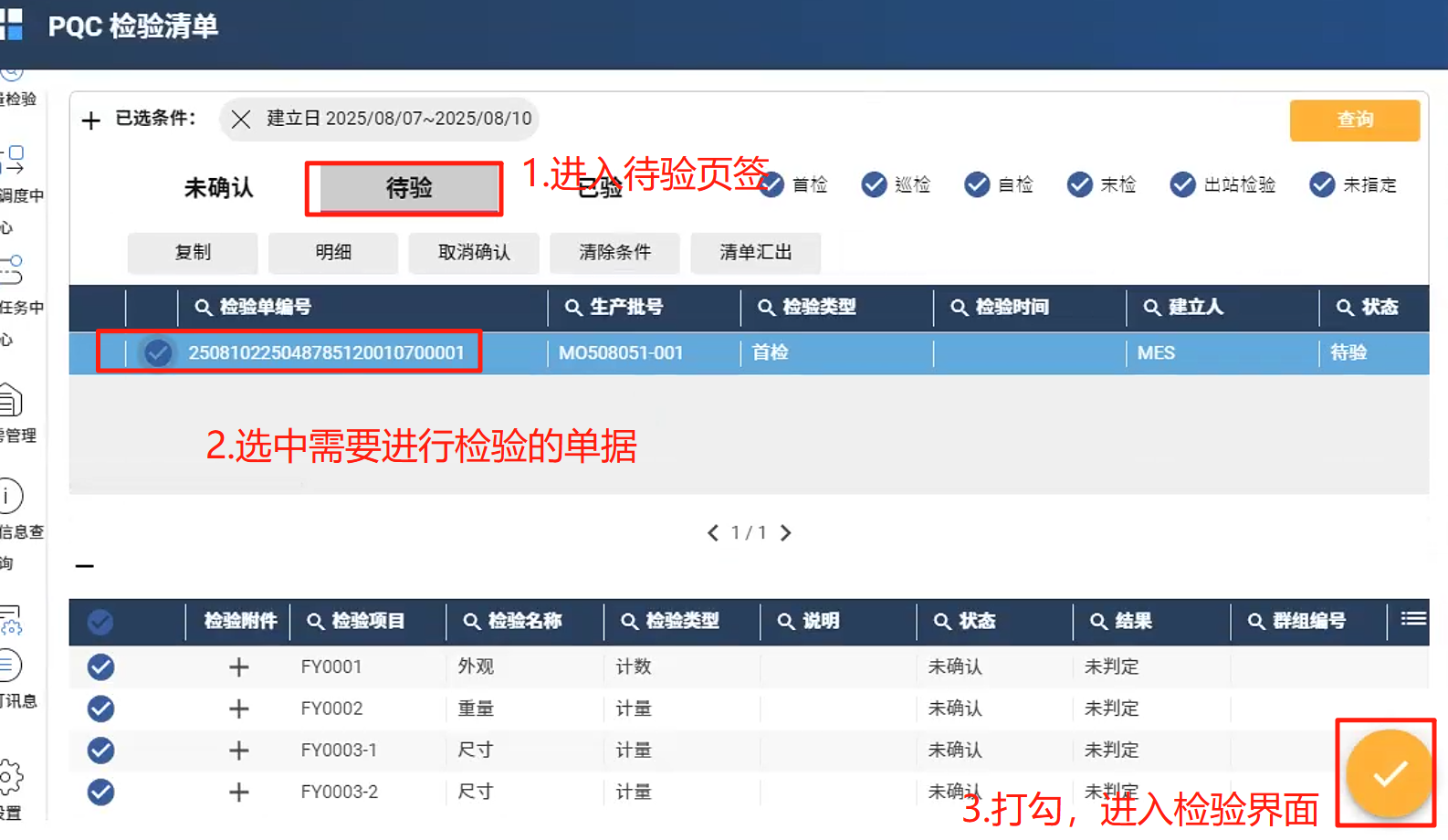1448x840 pixels.
Task: Add attachment plus for FY0002 row
Action: 239,709
